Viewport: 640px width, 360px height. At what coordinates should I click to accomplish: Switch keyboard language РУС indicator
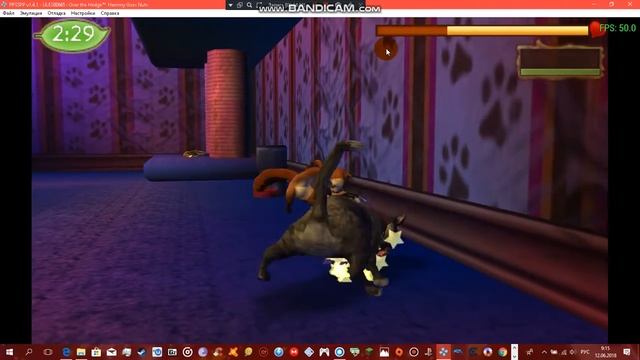point(584,352)
